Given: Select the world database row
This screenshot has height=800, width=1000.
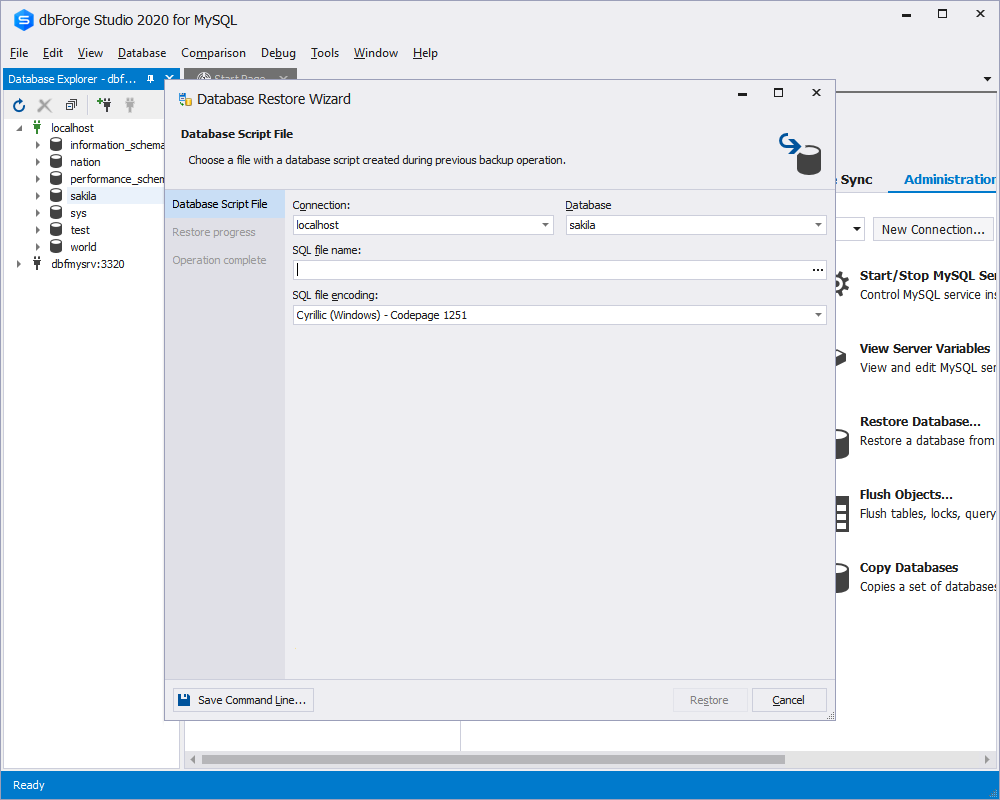Looking at the screenshot, I should tap(83, 247).
